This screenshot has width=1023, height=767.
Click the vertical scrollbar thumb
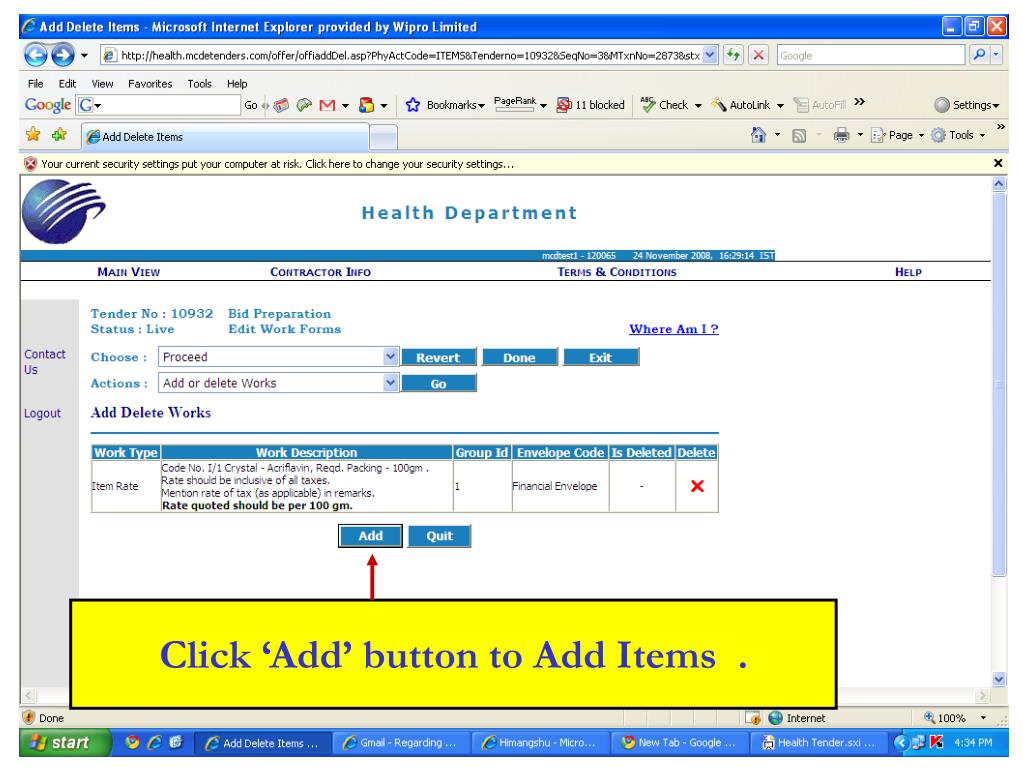[x=999, y=384]
